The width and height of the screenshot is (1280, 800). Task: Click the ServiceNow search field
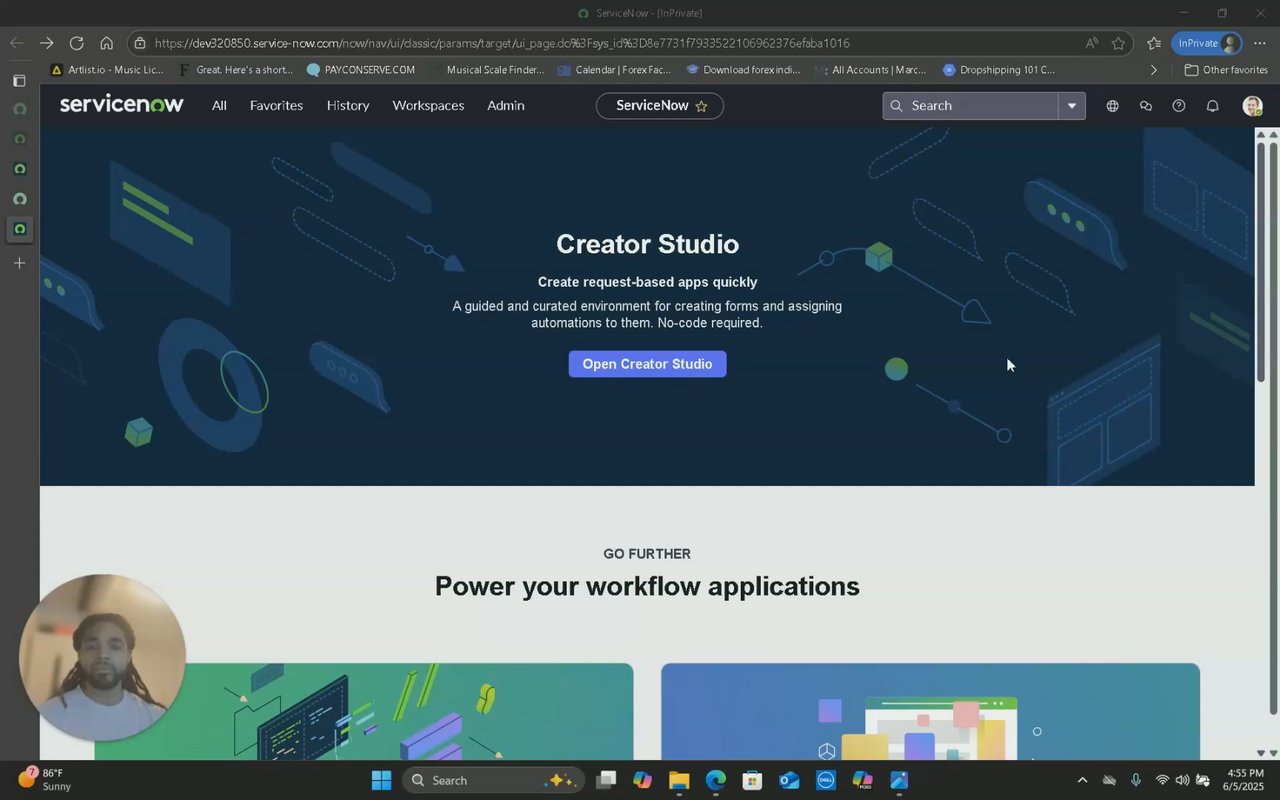click(x=971, y=105)
